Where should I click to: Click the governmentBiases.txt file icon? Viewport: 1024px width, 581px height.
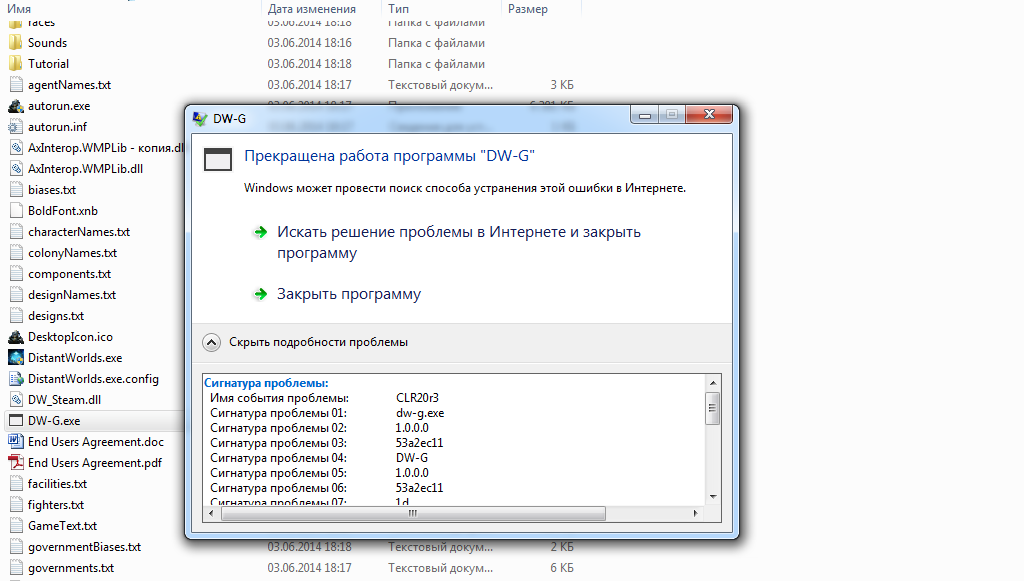[16, 547]
